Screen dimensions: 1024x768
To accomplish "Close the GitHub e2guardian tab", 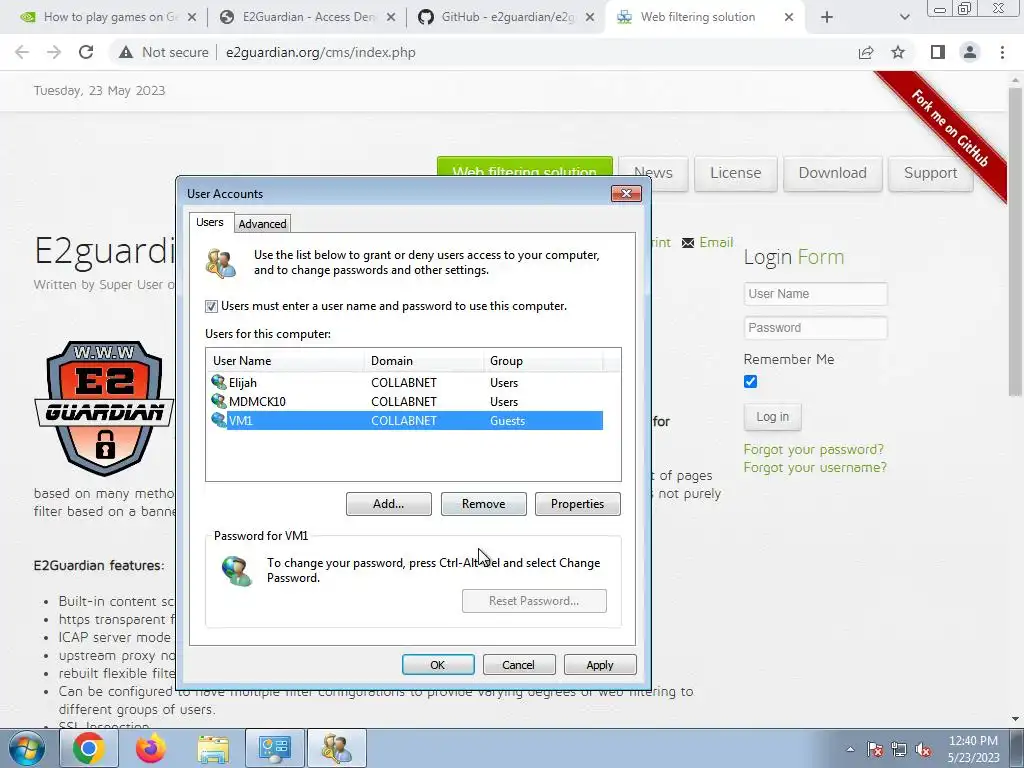I will point(590,18).
